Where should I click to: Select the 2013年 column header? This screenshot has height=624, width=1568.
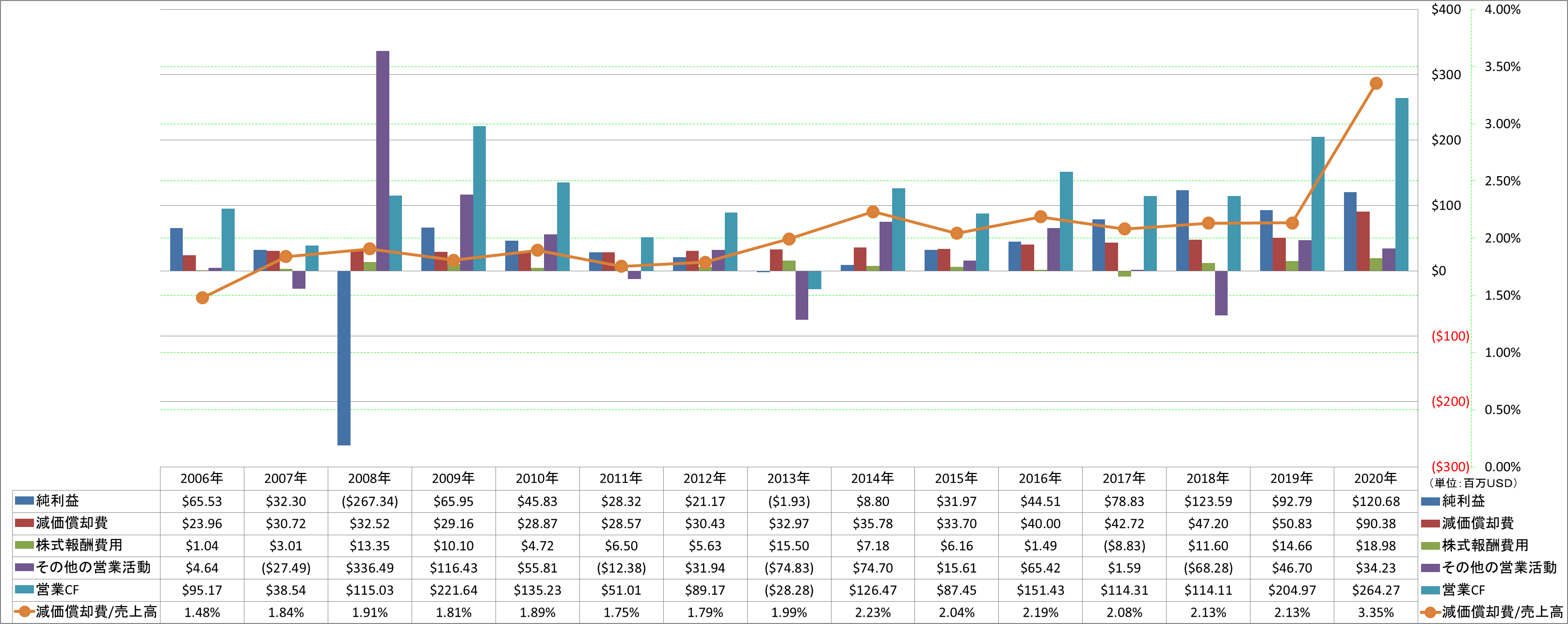789,478
